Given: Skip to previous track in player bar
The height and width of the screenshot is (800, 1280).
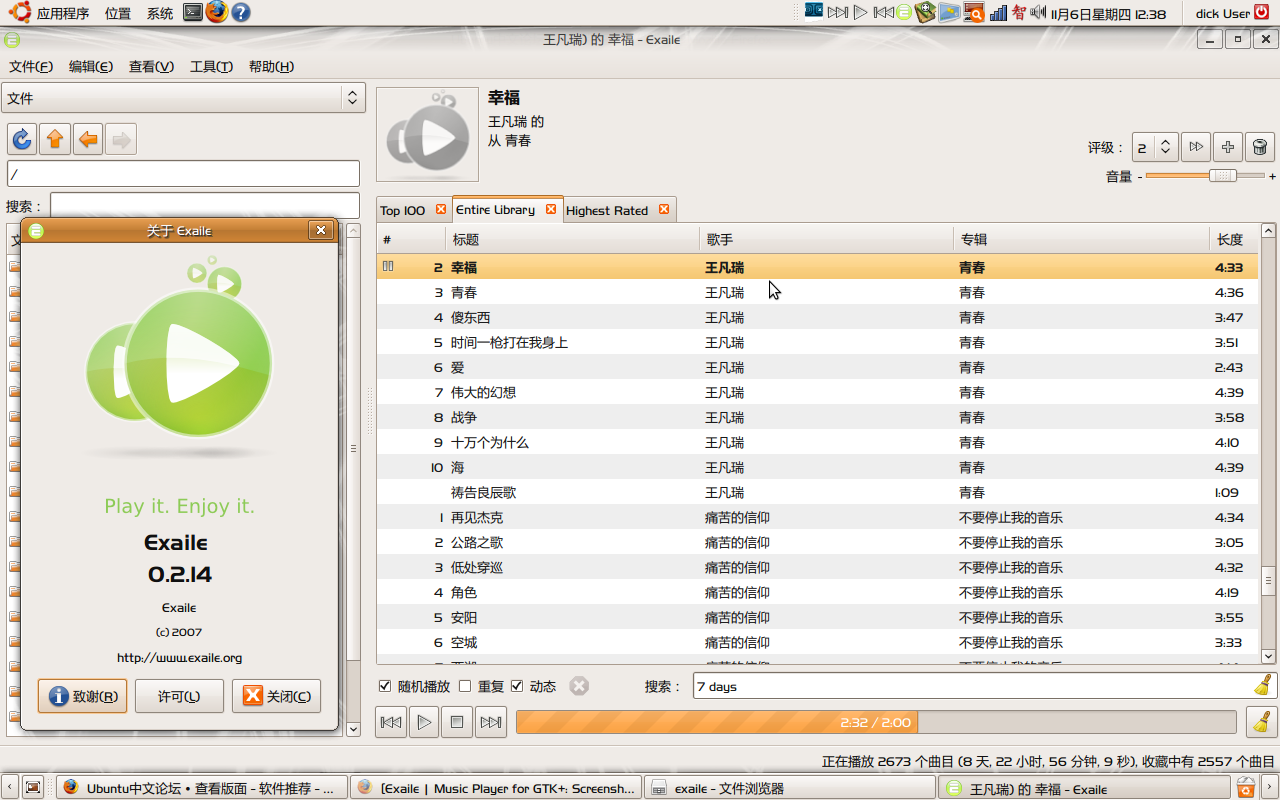Looking at the screenshot, I should (391, 722).
